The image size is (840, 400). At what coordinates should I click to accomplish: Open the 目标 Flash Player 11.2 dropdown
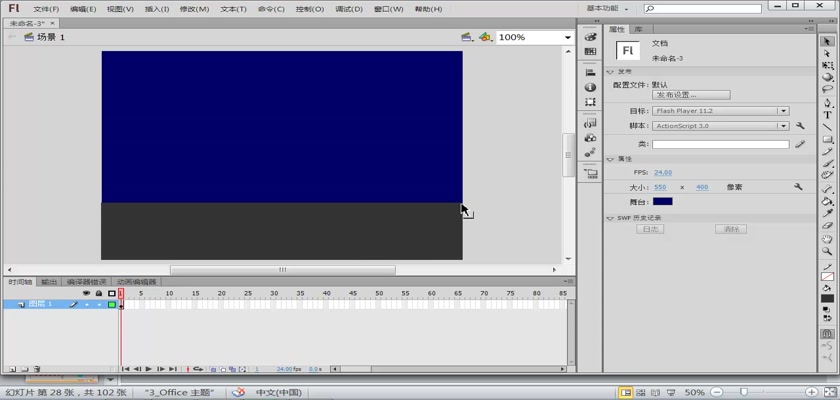[720, 111]
